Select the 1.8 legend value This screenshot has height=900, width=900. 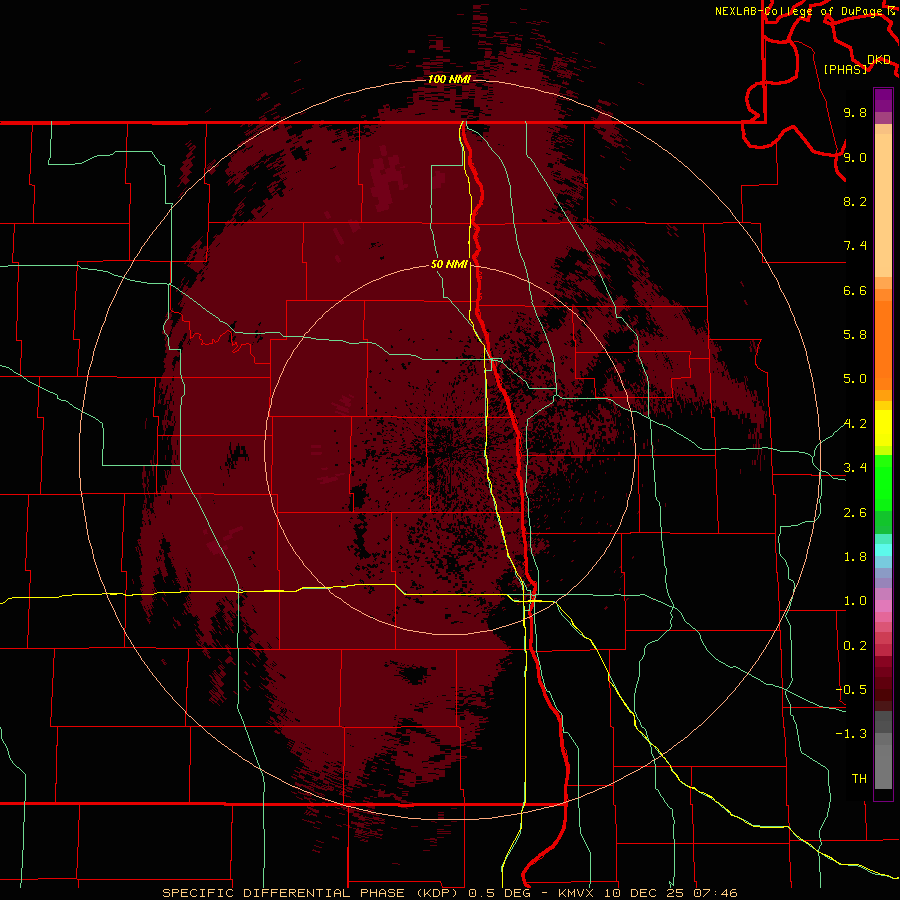pyautogui.click(x=855, y=557)
